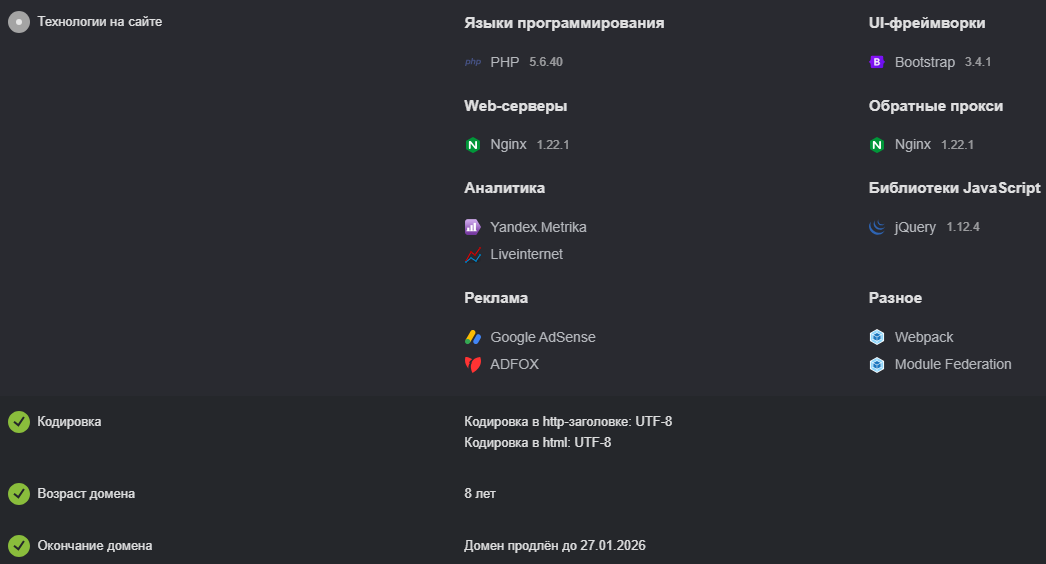Click the PHP logo icon
This screenshot has height=564, width=1046.
[472, 62]
